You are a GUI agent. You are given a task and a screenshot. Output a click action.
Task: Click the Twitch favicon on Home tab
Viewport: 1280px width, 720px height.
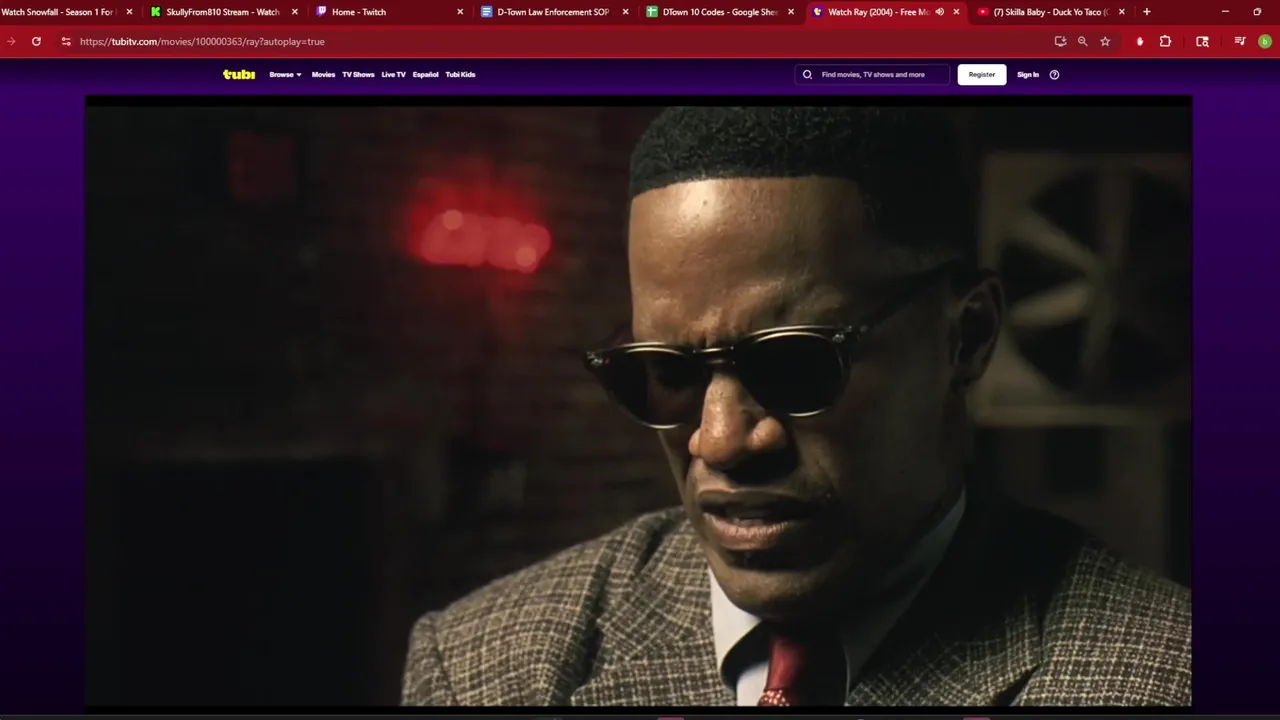(x=321, y=12)
